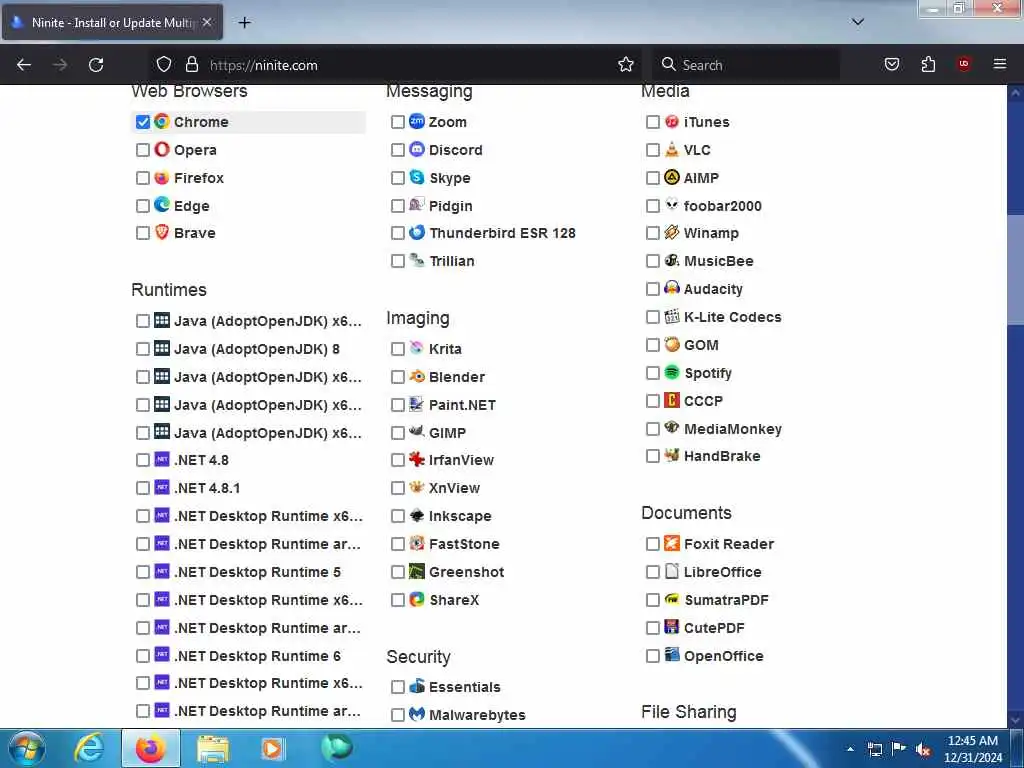
Task: Click the OpenOffice label
Action: pos(724,656)
